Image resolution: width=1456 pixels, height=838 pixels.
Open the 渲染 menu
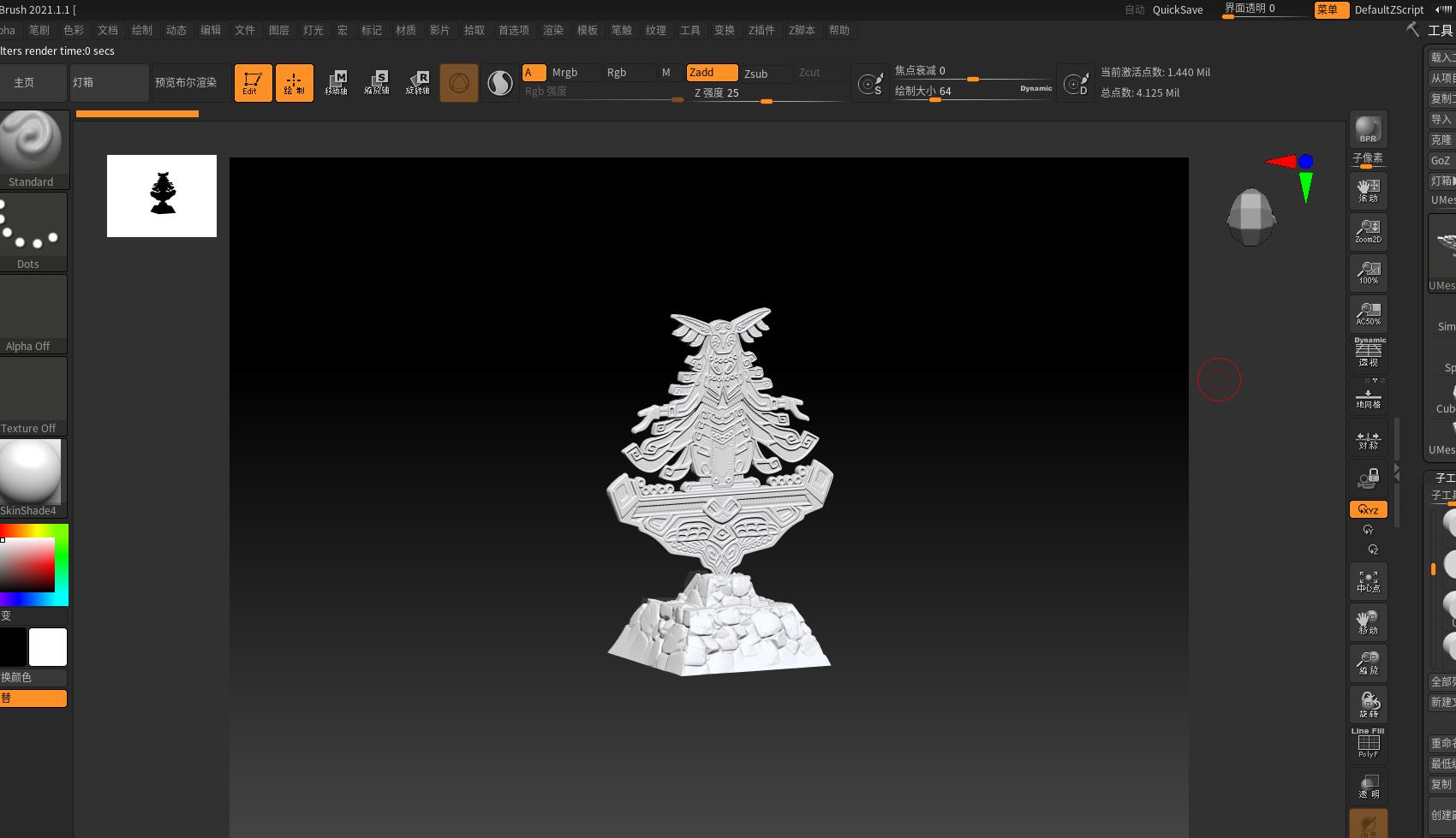tap(553, 30)
